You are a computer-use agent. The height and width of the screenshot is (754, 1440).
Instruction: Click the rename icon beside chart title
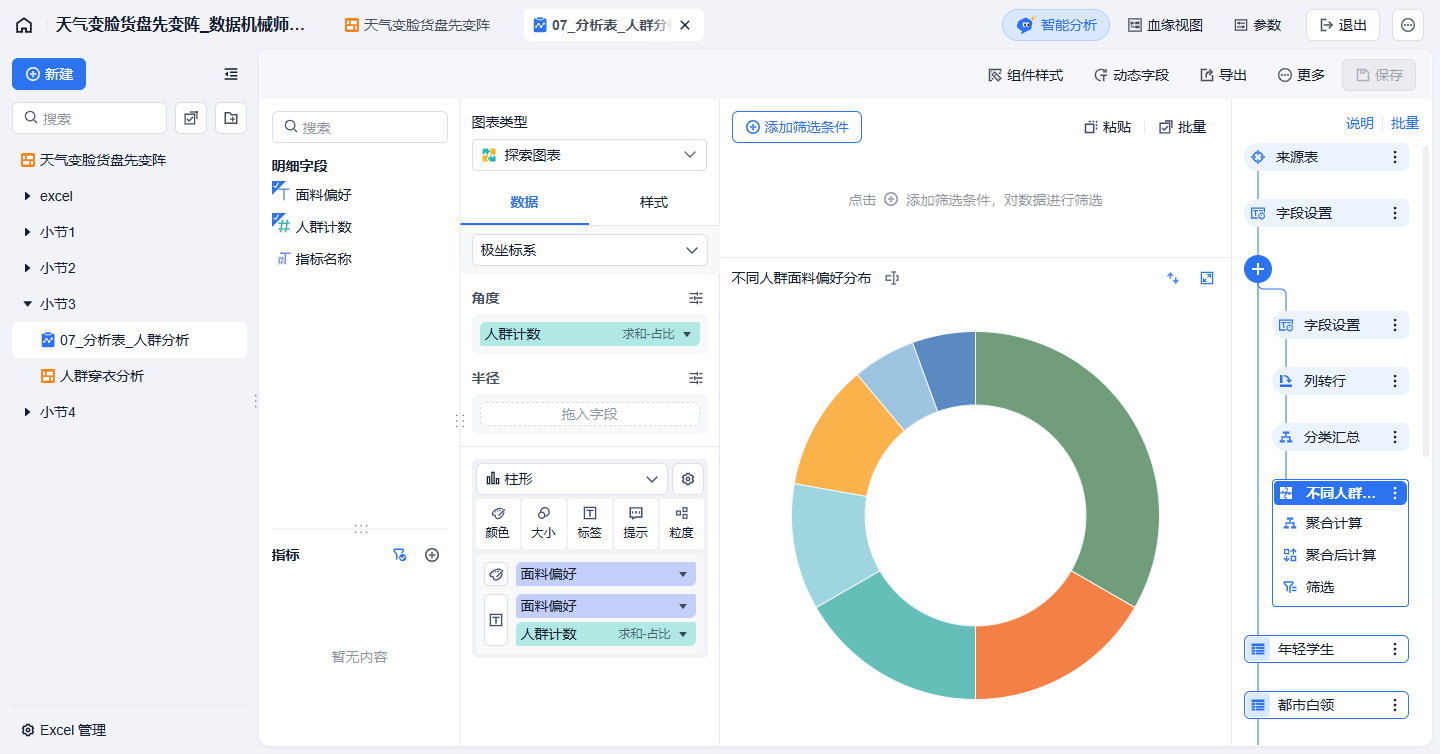pyautogui.click(x=892, y=278)
